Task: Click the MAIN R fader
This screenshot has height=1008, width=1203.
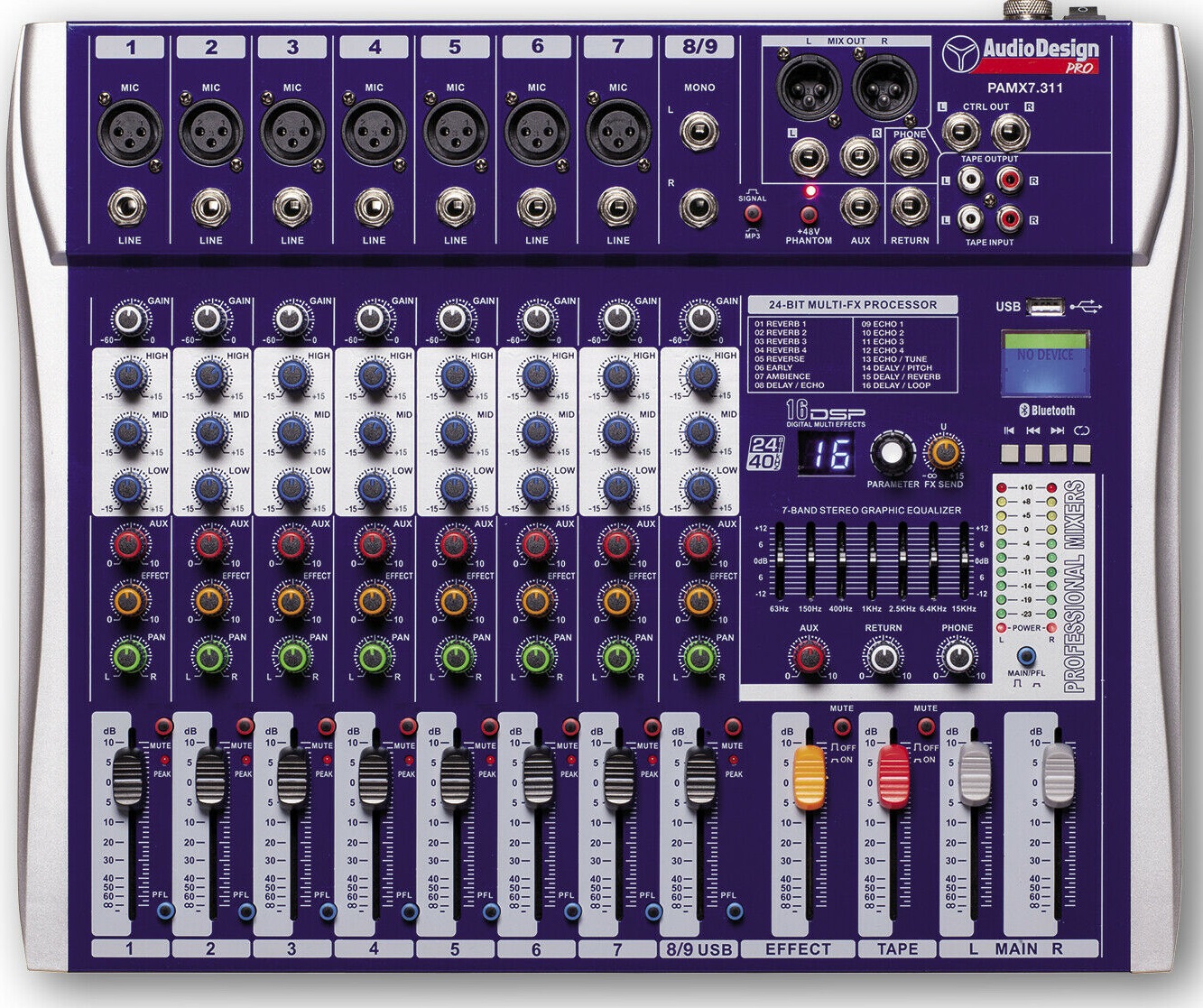Action: pyautogui.click(x=1059, y=774)
